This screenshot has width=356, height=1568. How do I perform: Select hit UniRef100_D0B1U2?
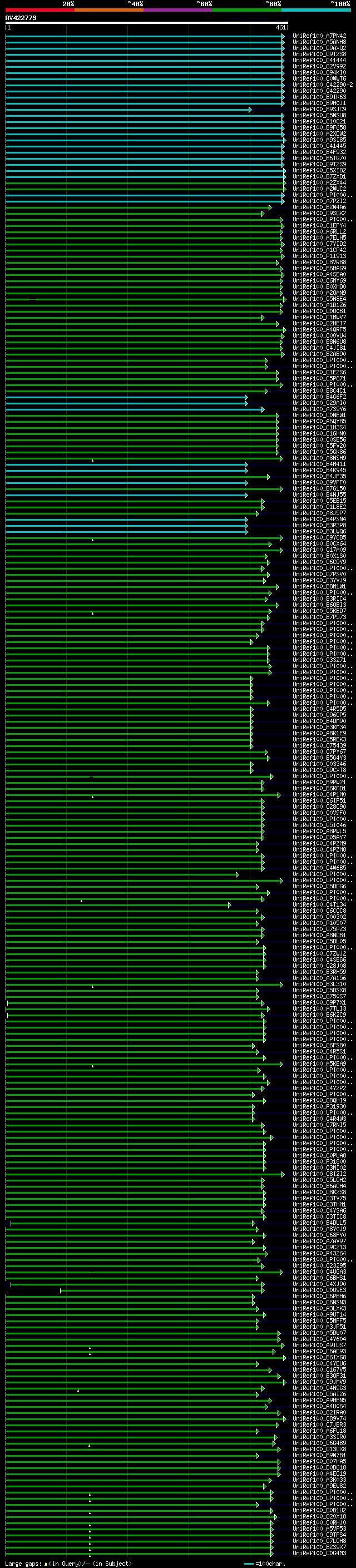tap(319, 1510)
